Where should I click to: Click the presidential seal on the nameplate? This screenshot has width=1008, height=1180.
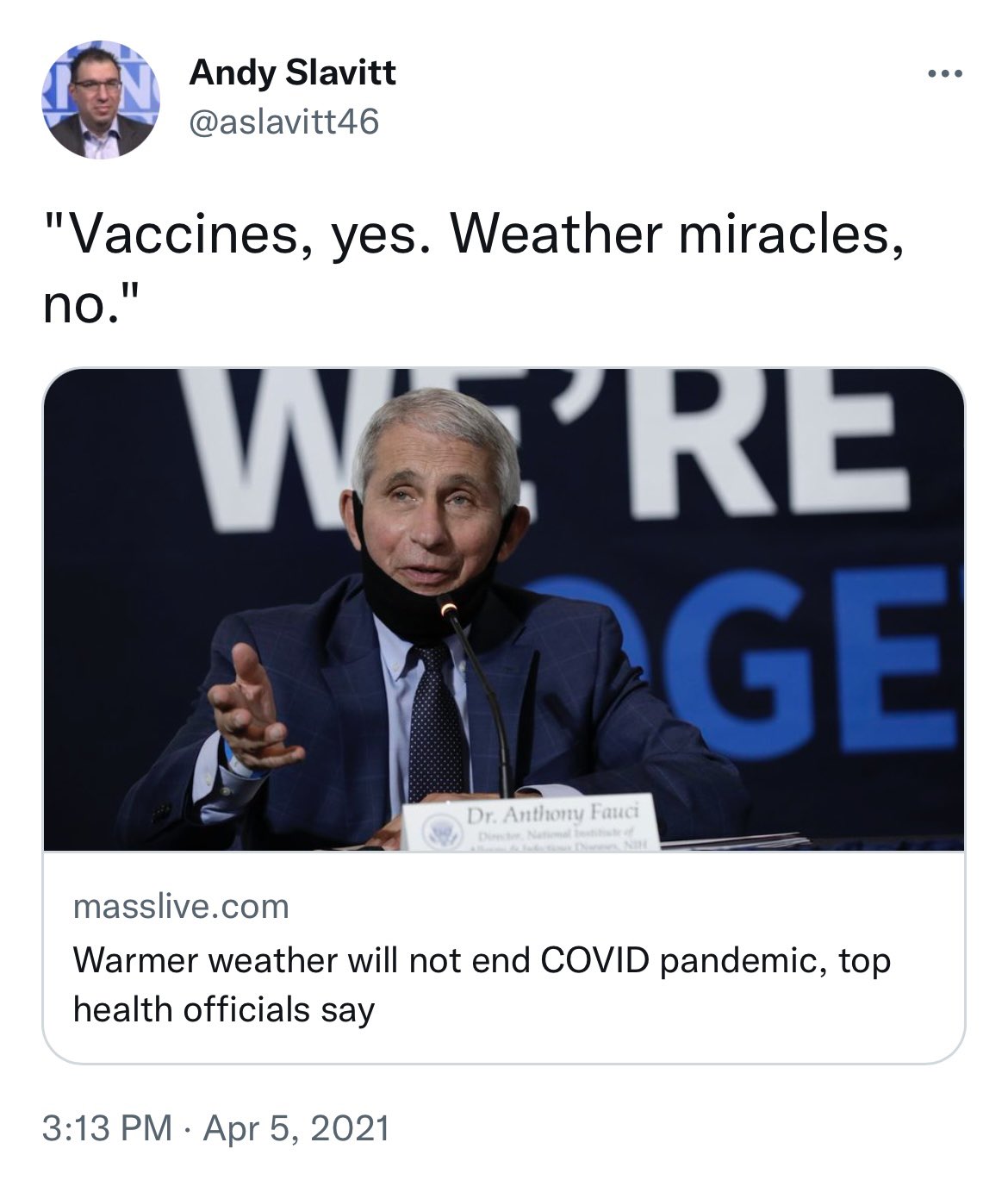tap(441, 833)
